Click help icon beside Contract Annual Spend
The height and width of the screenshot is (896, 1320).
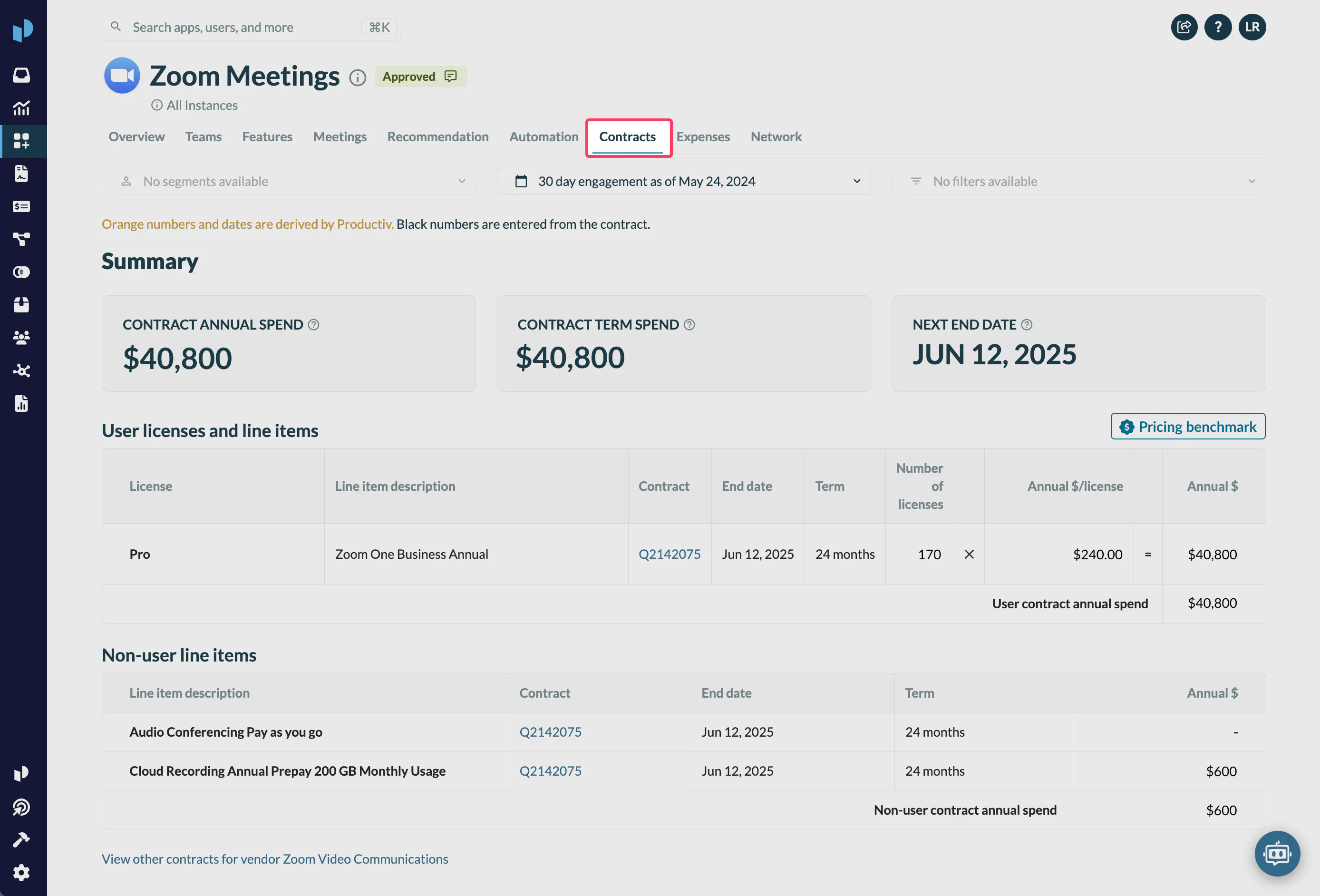[x=313, y=324]
